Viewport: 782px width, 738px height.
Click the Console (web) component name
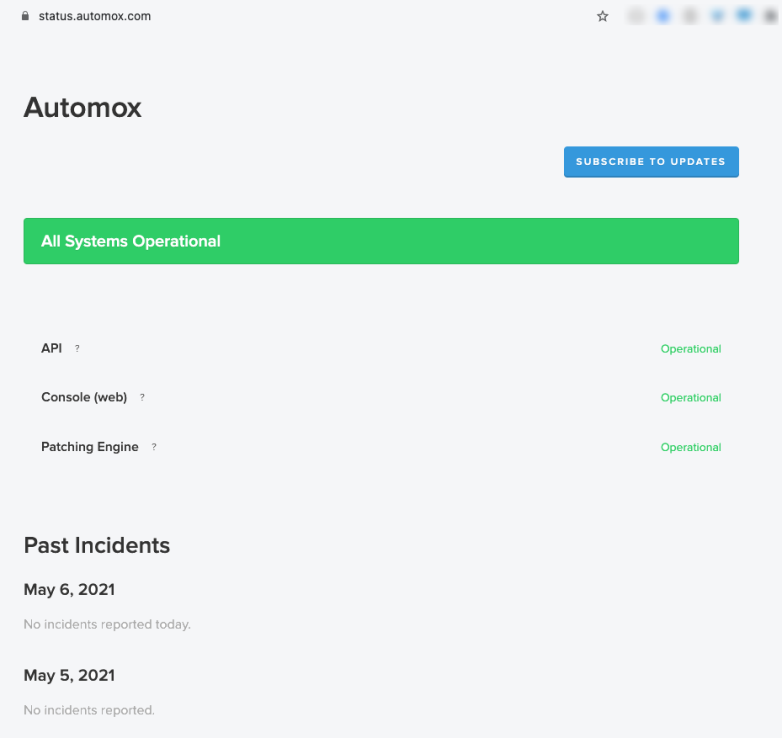84,397
